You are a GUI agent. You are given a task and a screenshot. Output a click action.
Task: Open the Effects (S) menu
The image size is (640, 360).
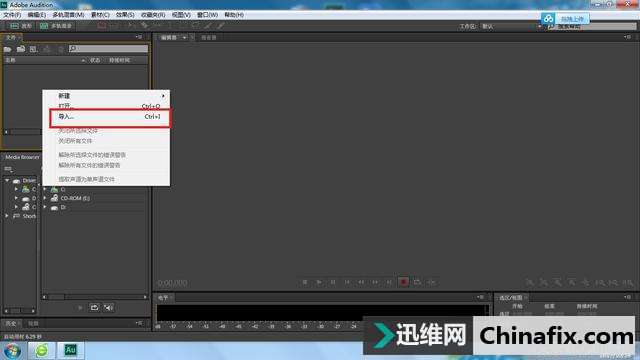point(125,15)
